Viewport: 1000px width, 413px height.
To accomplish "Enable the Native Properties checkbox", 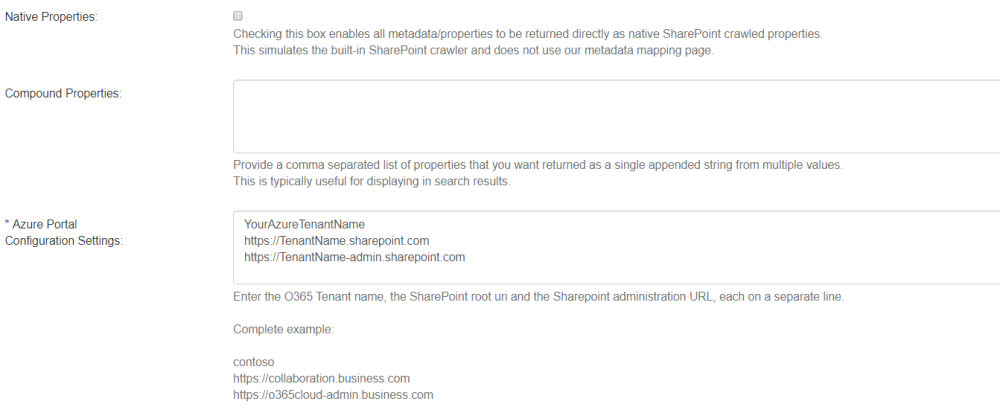I will tap(238, 16).
